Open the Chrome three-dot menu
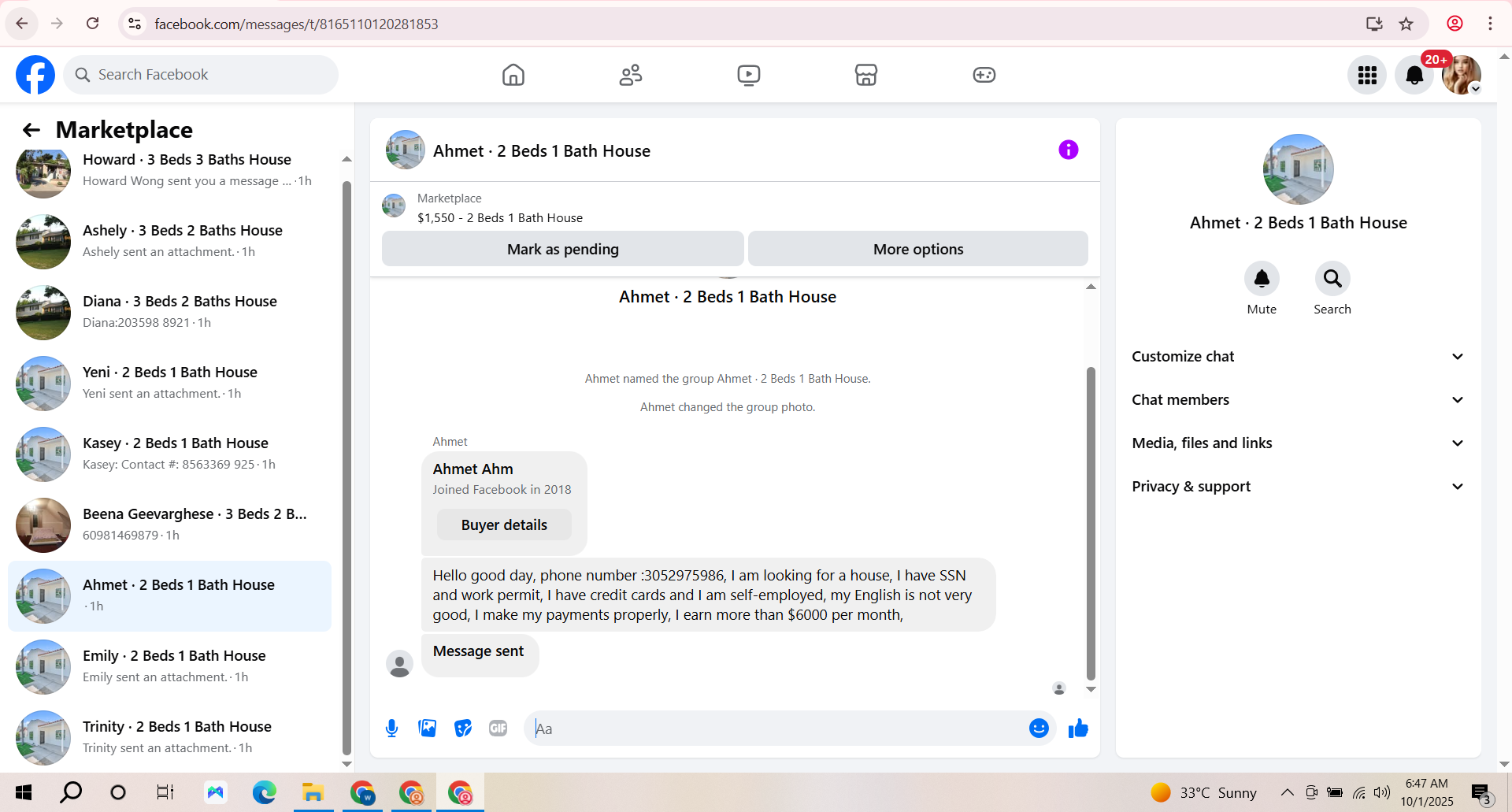The width and height of the screenshot is (1512, 812). pyautogui.click(x=1490, y=24)
